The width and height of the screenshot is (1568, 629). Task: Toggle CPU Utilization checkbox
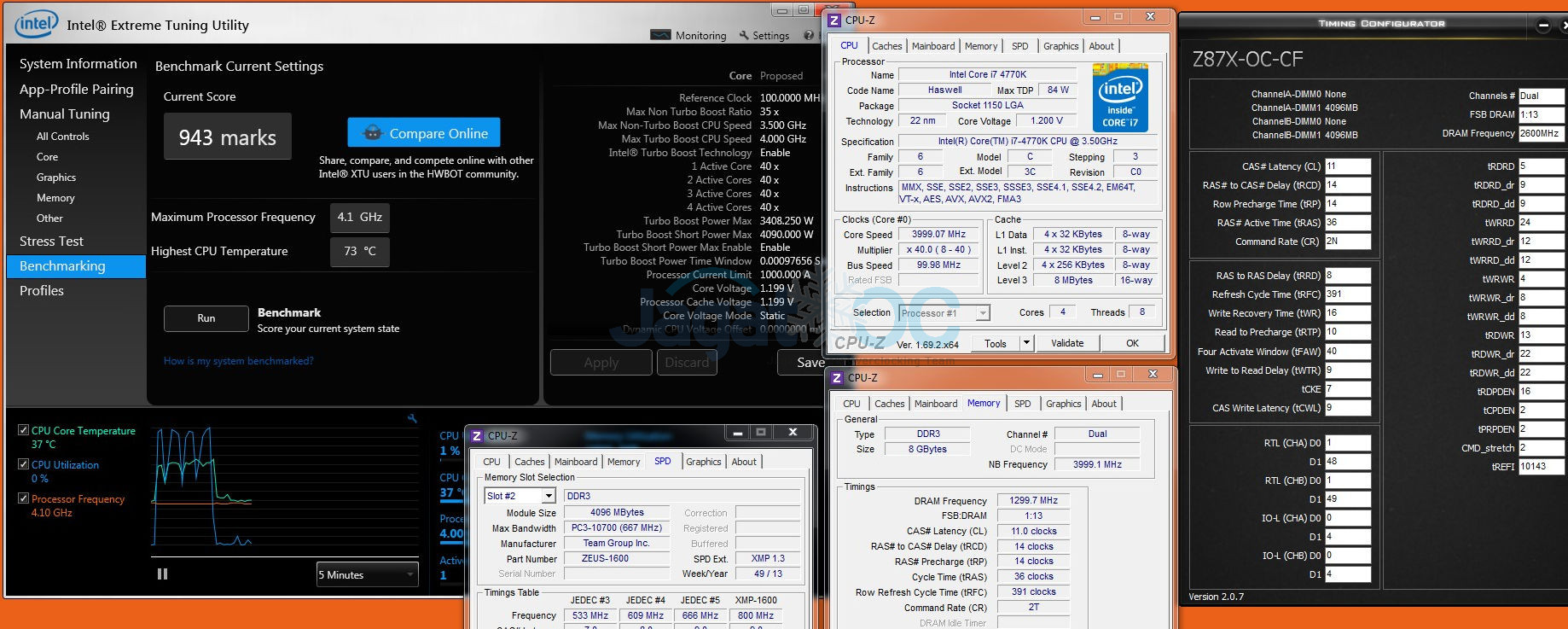tap(23, 464)
